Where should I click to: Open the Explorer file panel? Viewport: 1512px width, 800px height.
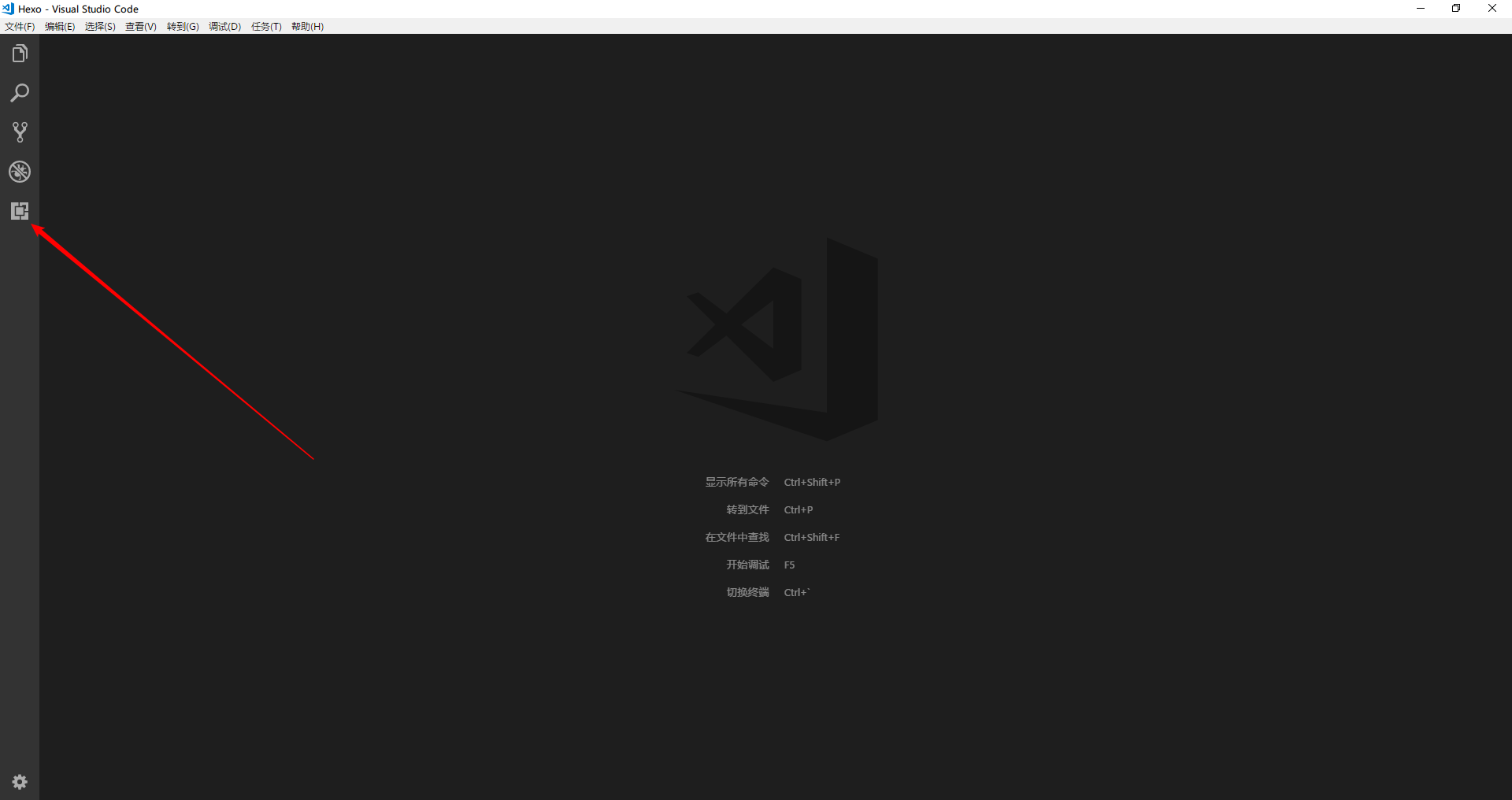[20, 54]
